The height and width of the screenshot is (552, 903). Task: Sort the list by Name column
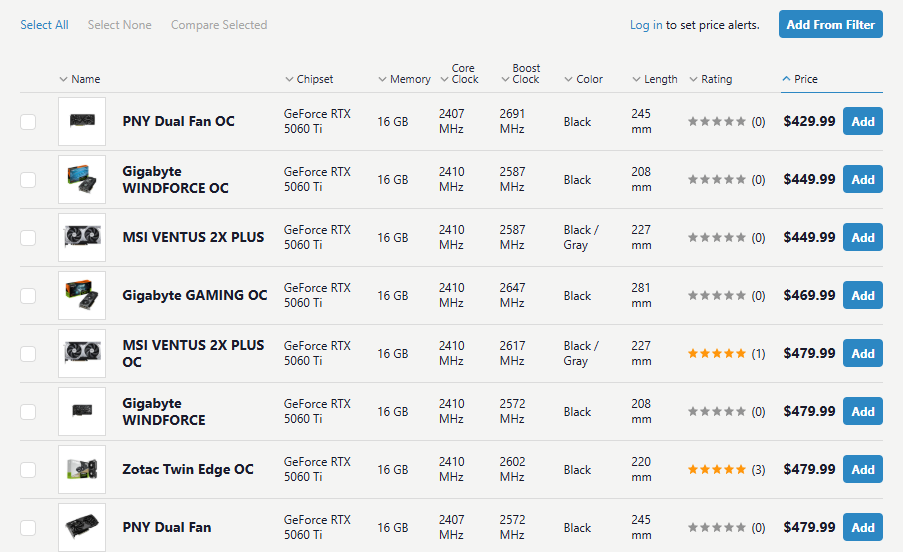click(x=80, y=79)
